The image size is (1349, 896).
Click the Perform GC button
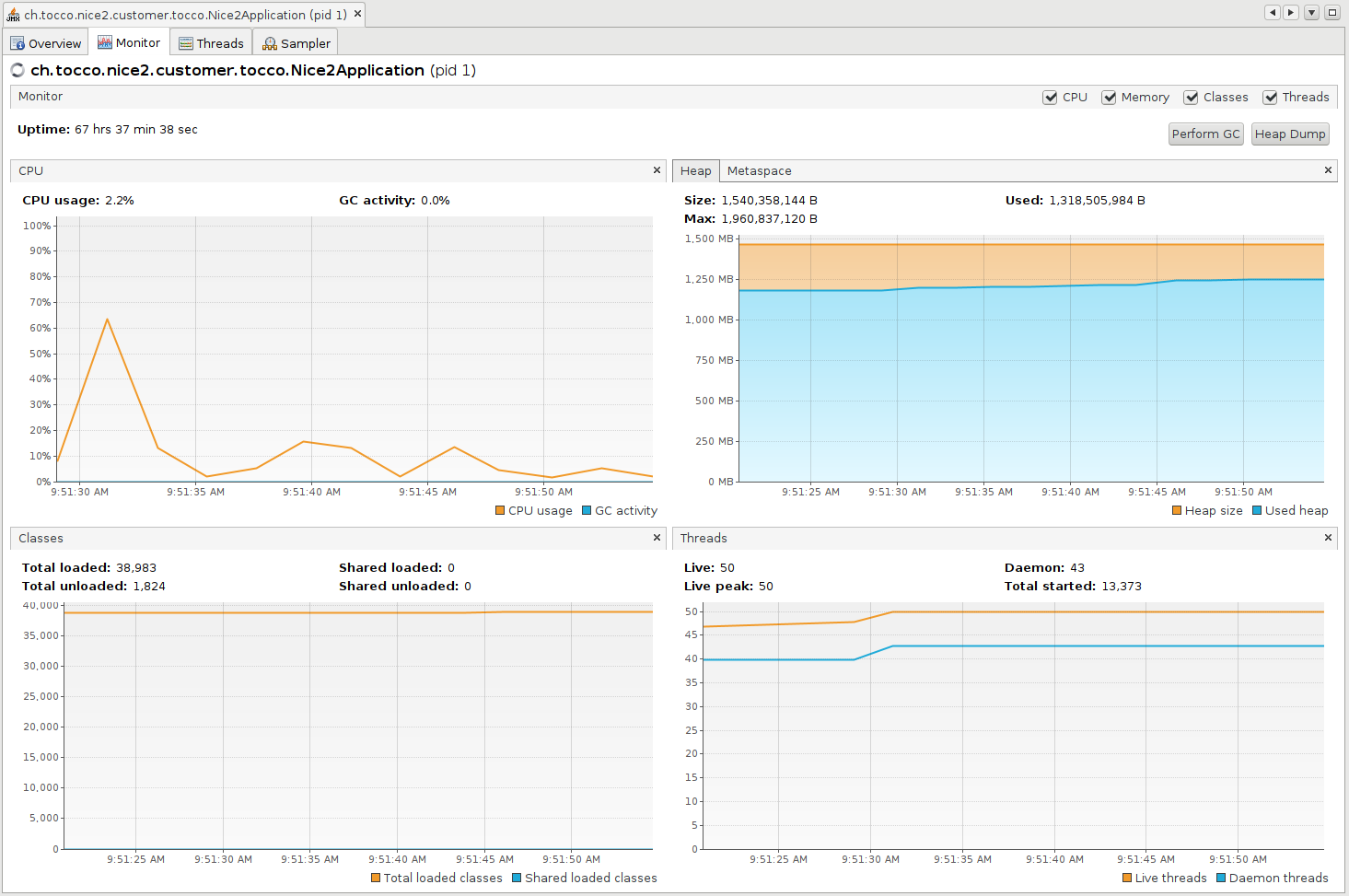(x=1205, y=134)
